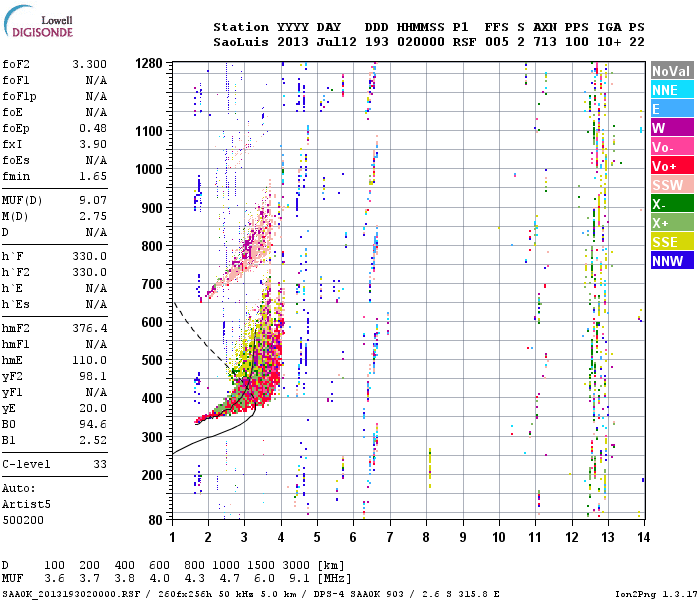Image resolution: width=700 pixels, height=600 pixels.
Task: Select the Vo- pink legend swatch
Action: pos(672,147)
